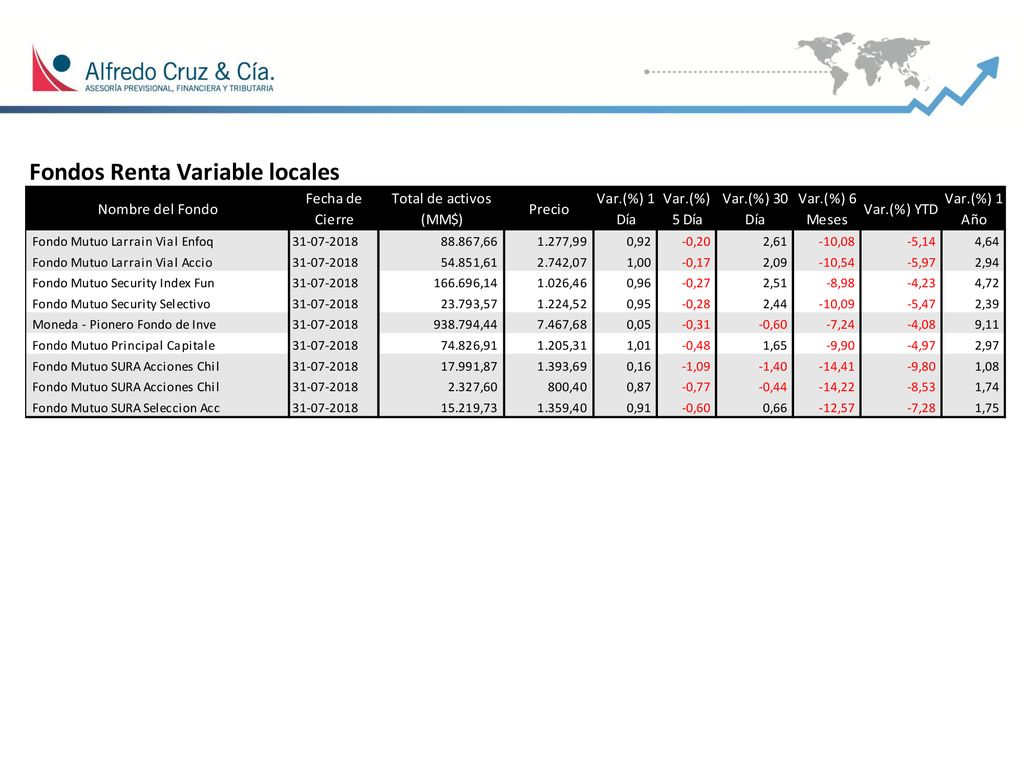
Task: Click the Var.(%) 1 Día header
Action: [625, 209]
